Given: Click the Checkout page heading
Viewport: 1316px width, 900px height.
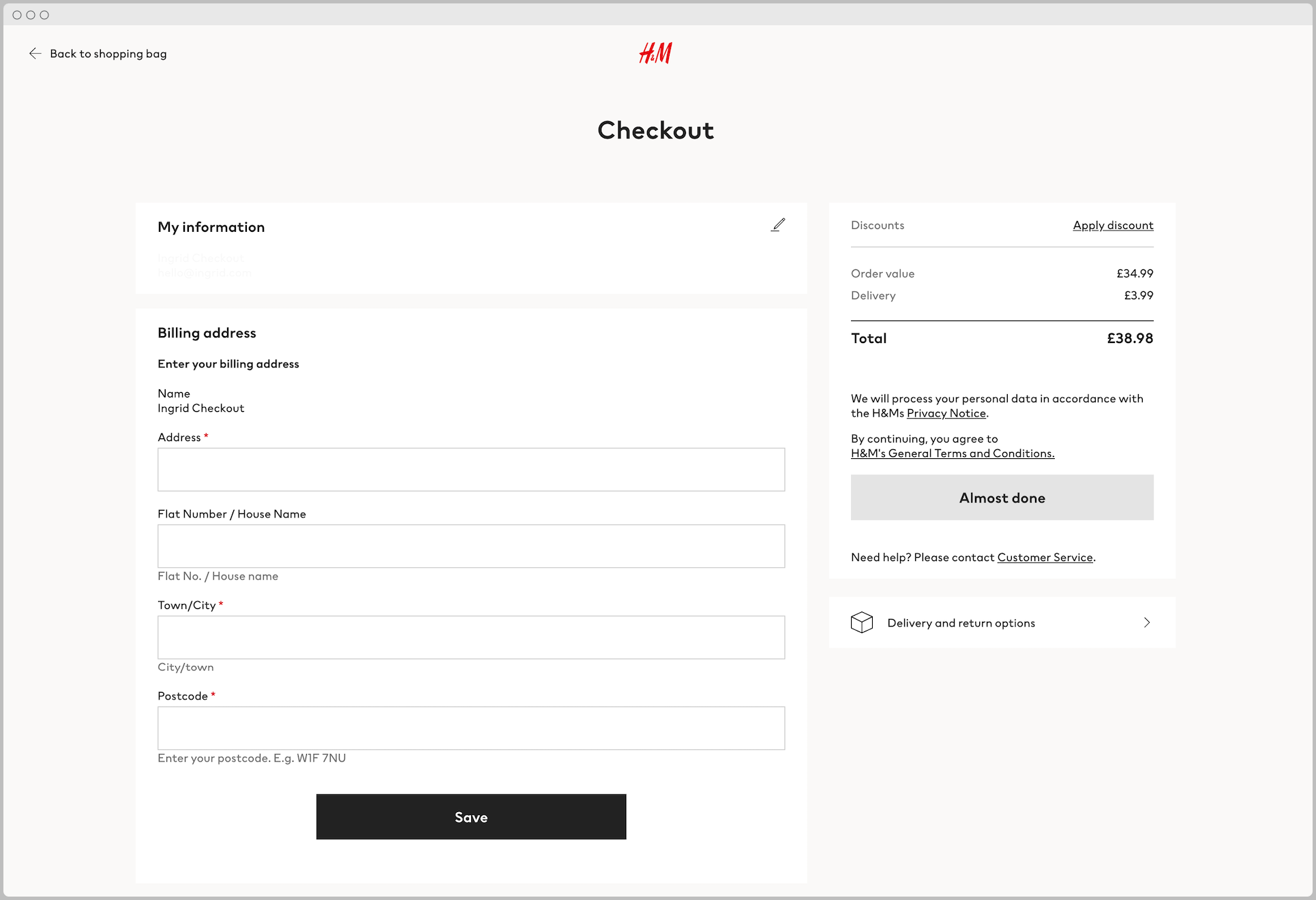Looking at the screenshot, I should (655, 130).
